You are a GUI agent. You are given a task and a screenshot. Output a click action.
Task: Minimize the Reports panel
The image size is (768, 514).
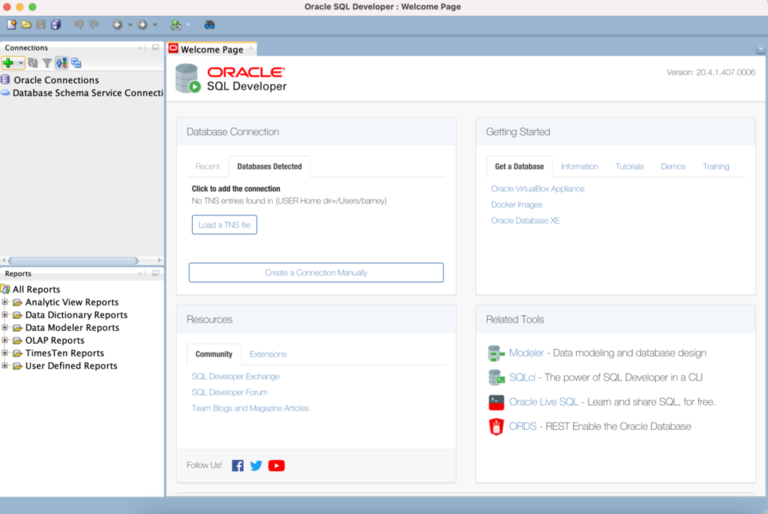[x=155, y=273]
